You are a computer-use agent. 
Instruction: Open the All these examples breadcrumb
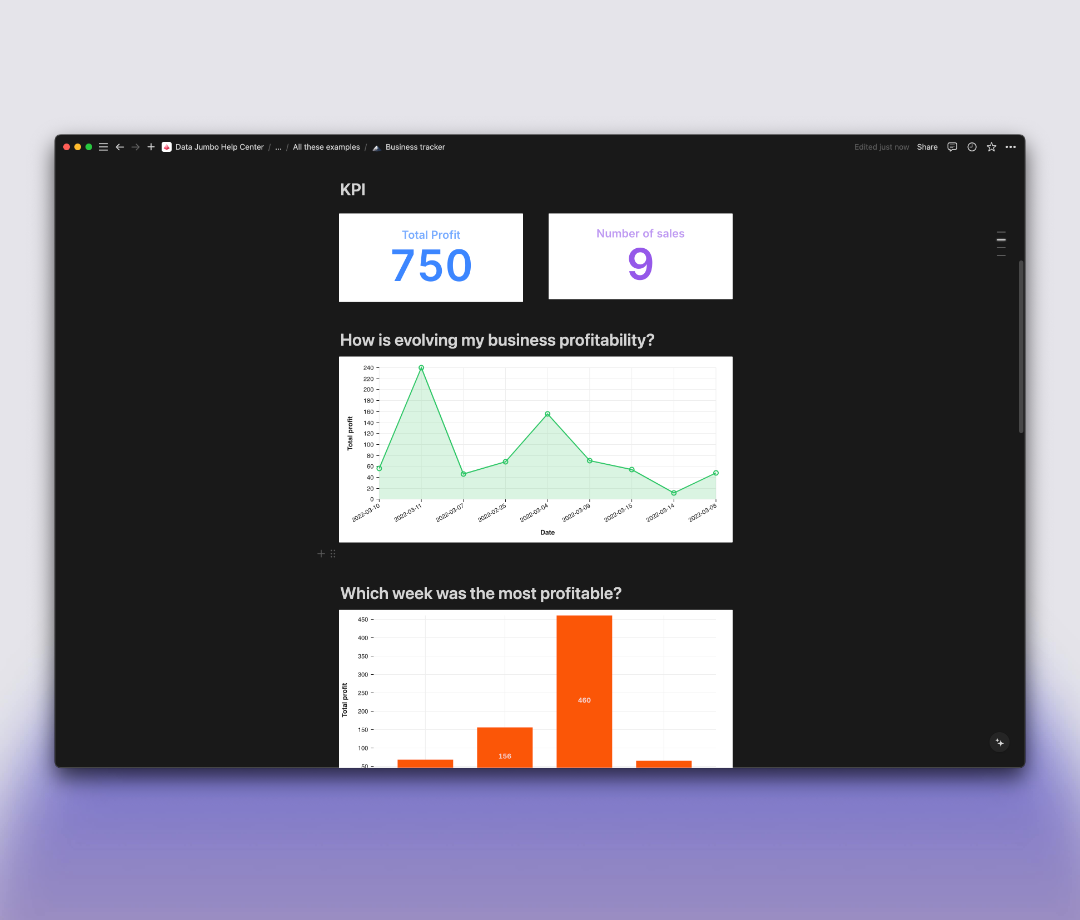(x=326, y=147)
